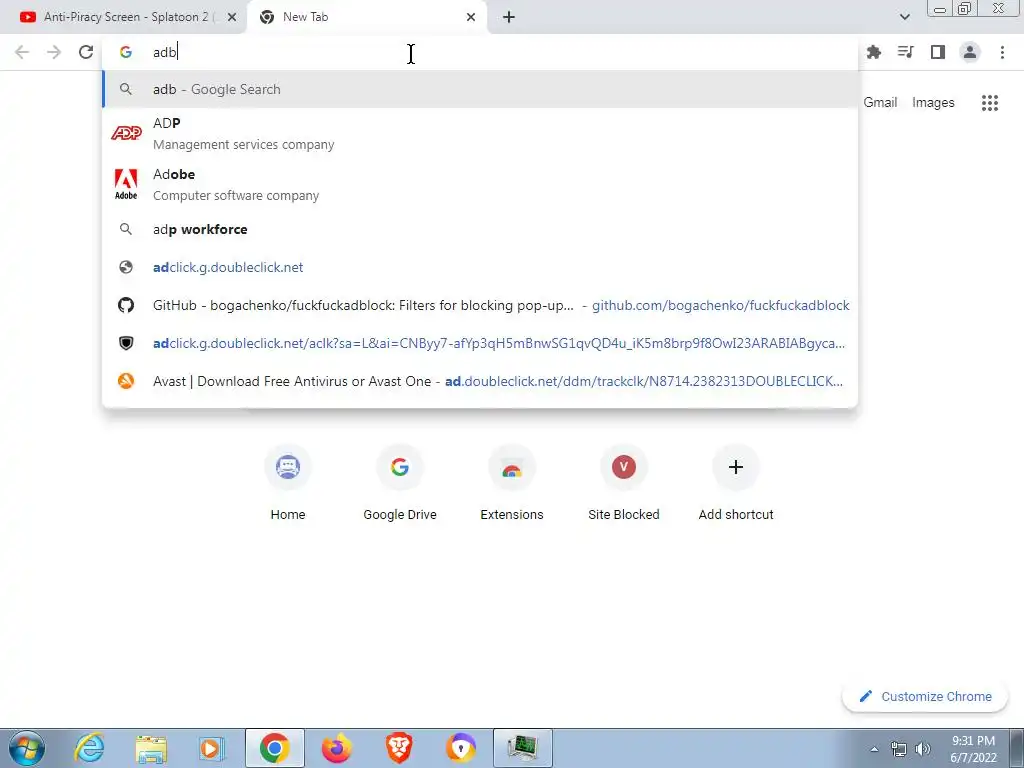This screenshot has width=1024, height=768.
Task: Open Chrome's three-dot menu
Action: 1002,52
